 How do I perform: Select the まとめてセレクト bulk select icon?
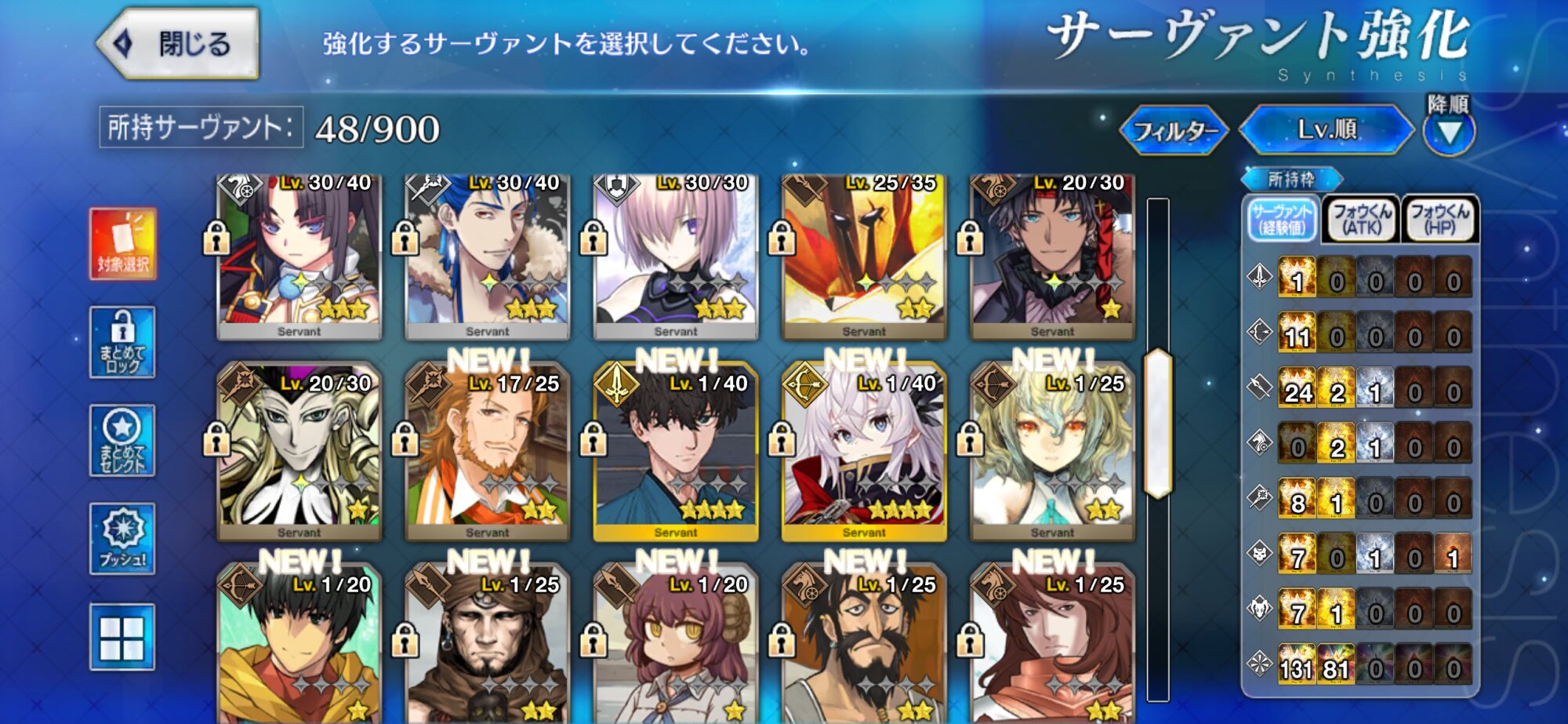(122, 440)
